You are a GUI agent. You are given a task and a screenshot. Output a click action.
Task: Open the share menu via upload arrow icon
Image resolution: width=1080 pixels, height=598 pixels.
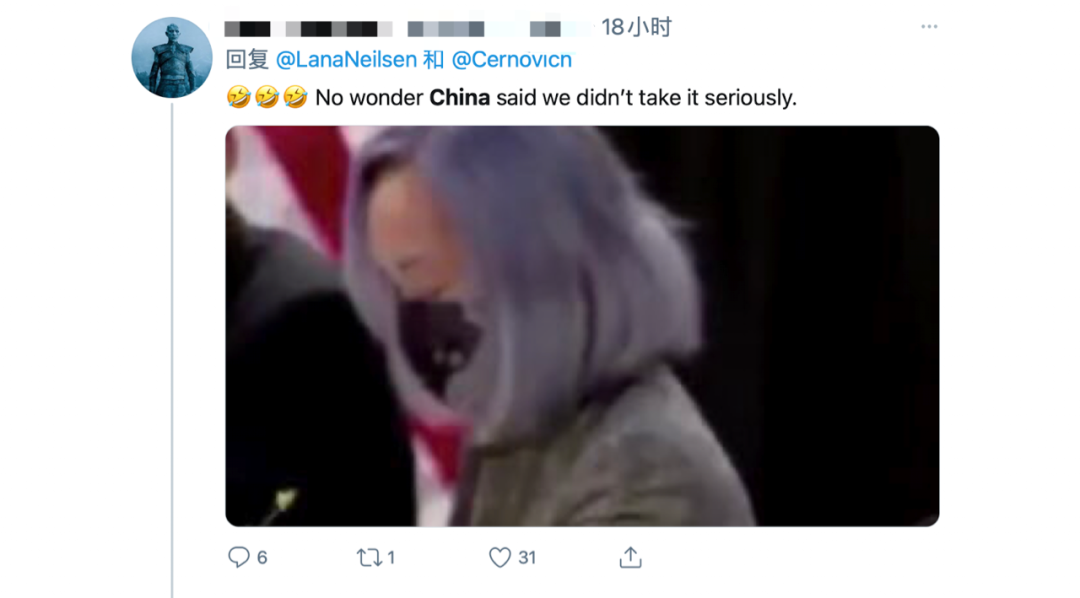click(x=630, y=557)
